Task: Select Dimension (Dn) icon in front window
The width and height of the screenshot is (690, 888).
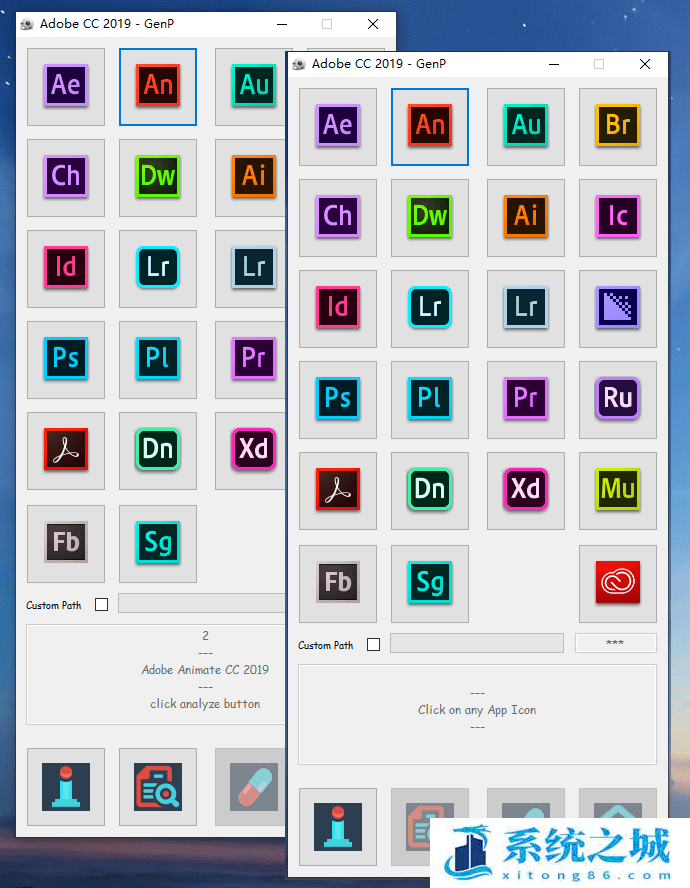Action: [x=429, y=490]
